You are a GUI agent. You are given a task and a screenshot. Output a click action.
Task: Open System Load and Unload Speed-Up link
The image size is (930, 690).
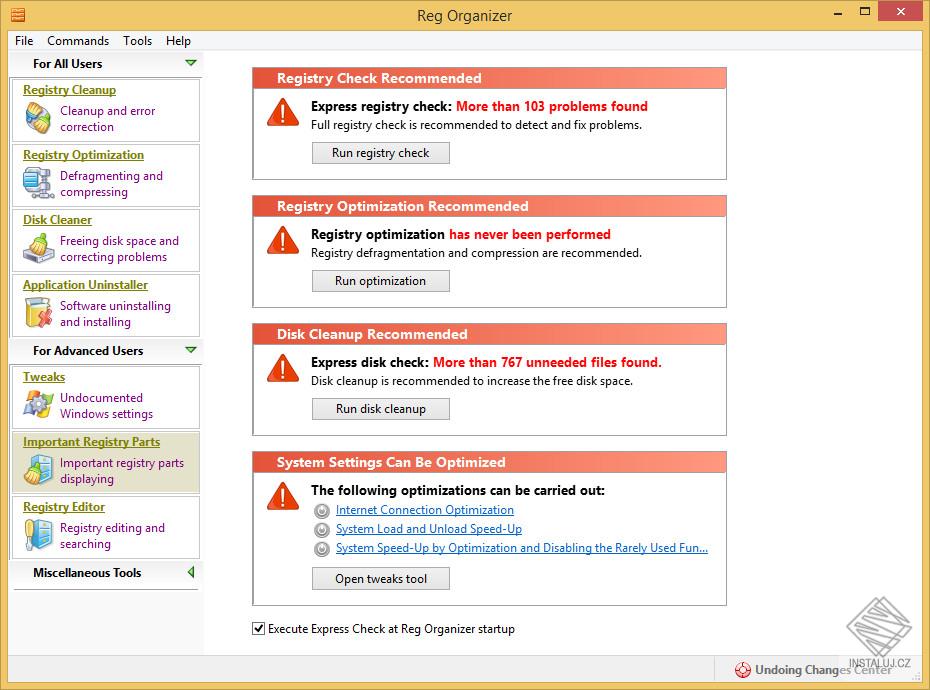[429, 529]
